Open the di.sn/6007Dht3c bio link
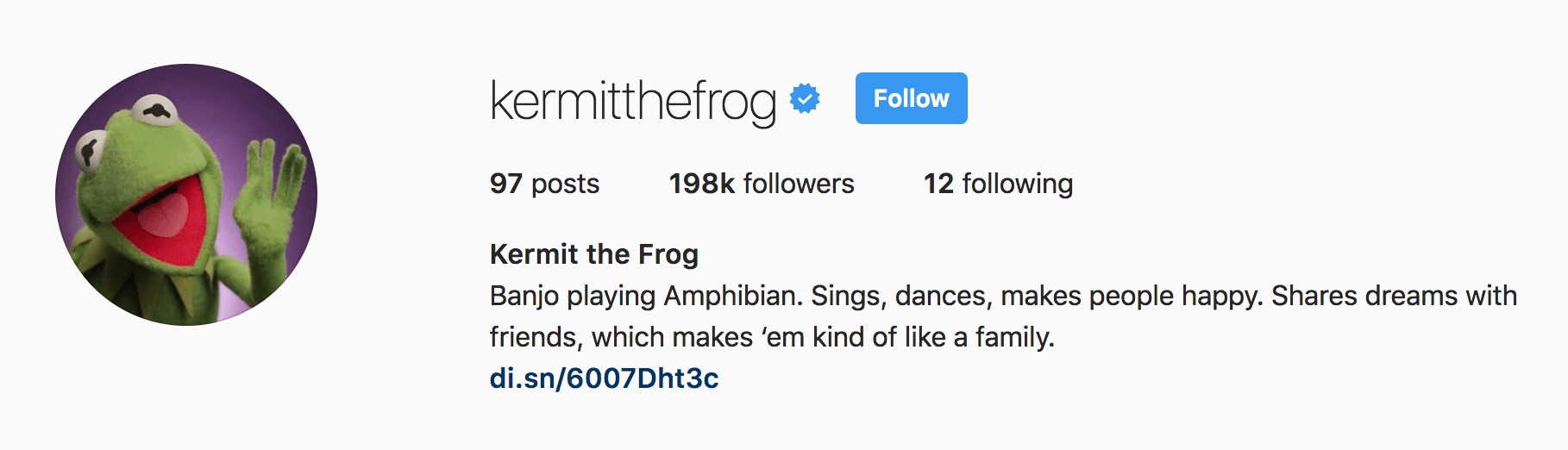The width and height of the screenshot is (1568, 450). (x=604, y=378)
